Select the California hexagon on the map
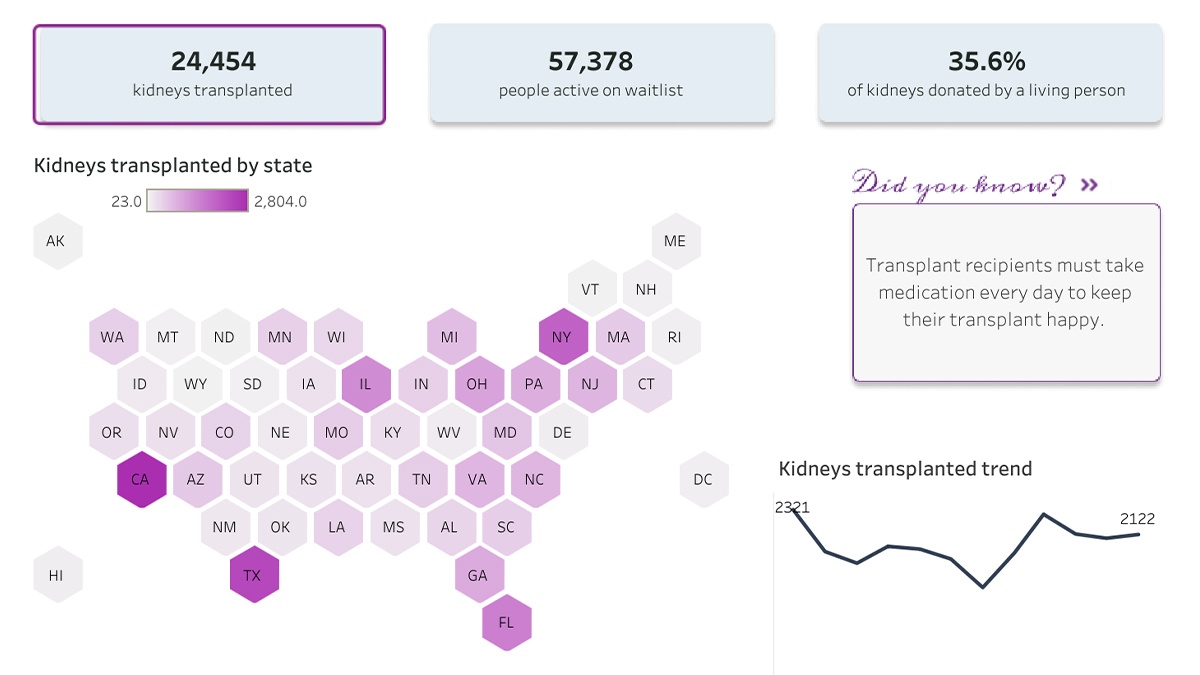Viewport: 1200px width, 675px height. pyautogui.click(x=140, y=479)
